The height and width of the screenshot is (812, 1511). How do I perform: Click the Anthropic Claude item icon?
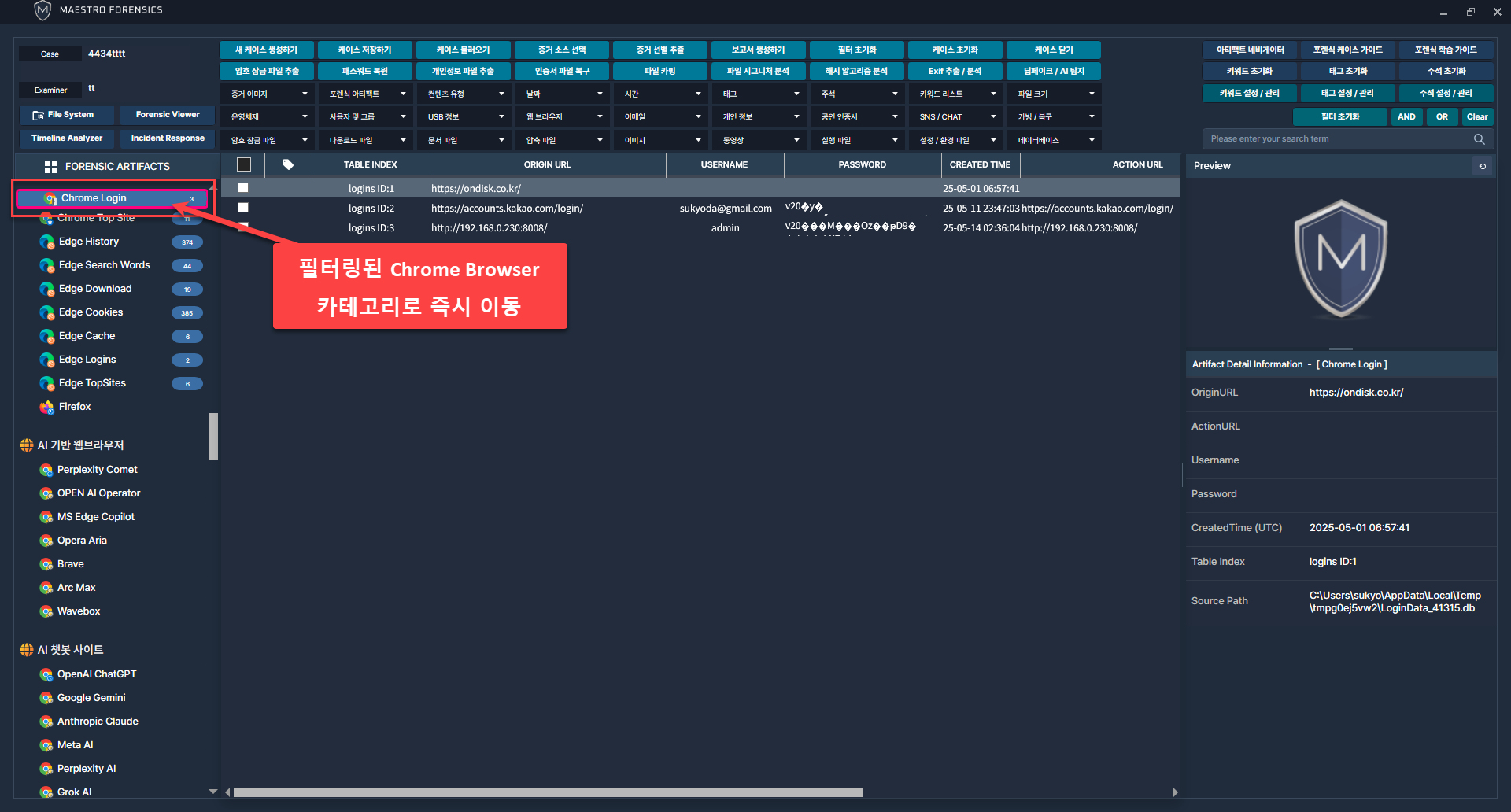click(46, 722)
